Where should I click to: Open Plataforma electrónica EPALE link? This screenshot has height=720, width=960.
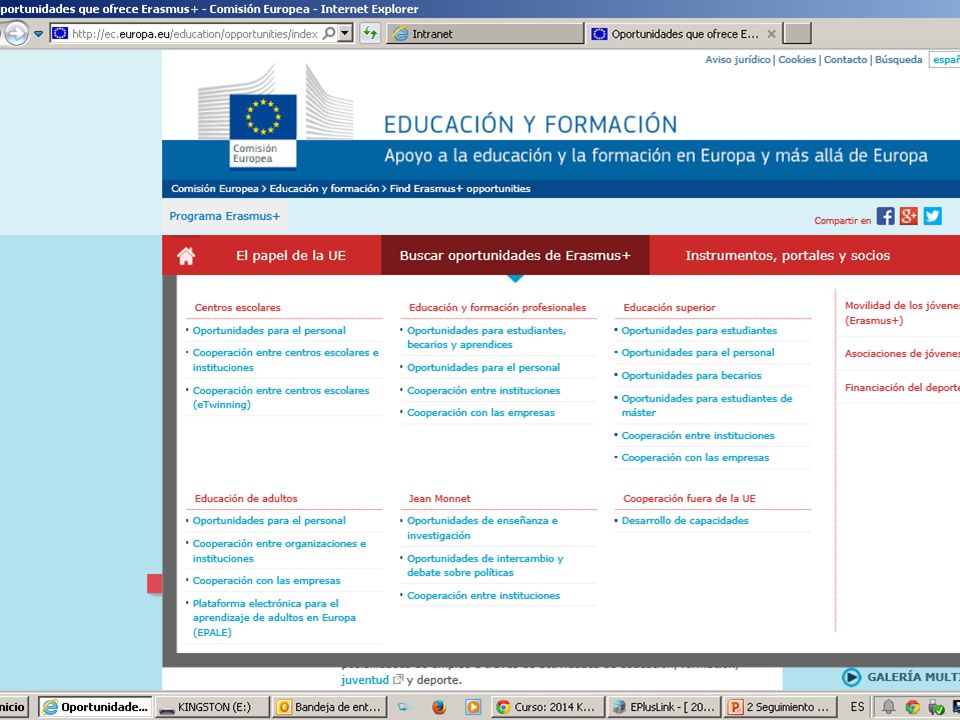(x=274, y=618)
